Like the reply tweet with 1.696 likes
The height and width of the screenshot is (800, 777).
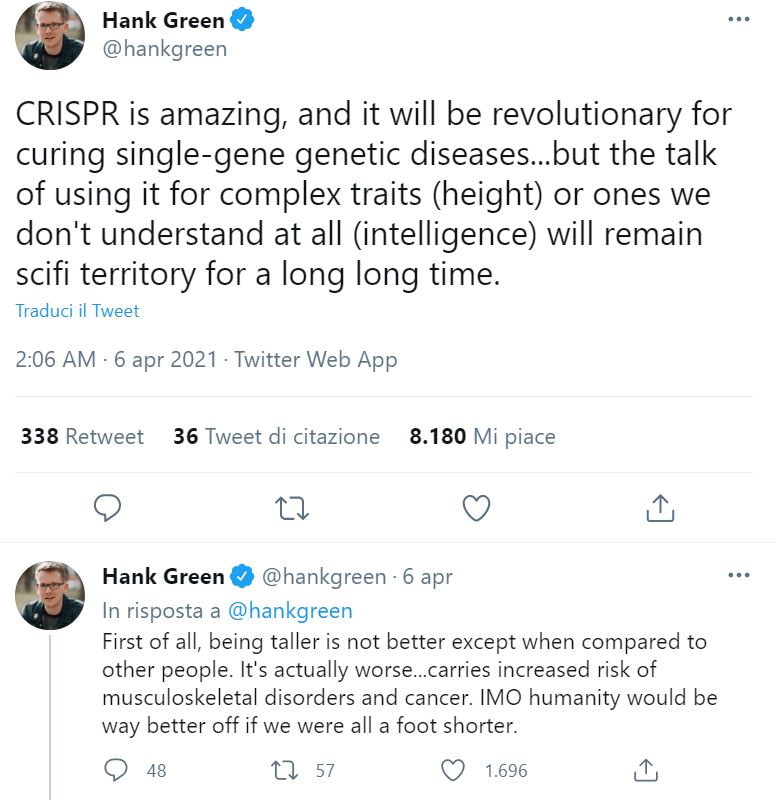454,770
